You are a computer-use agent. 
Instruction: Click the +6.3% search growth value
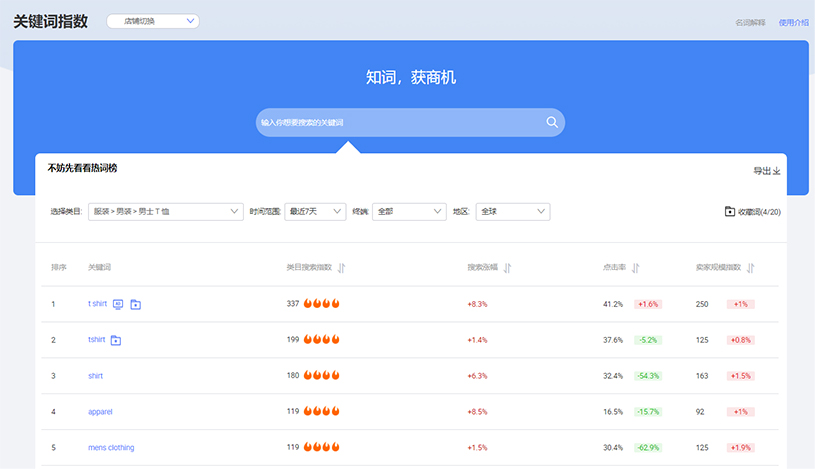[x=477, y=376]
